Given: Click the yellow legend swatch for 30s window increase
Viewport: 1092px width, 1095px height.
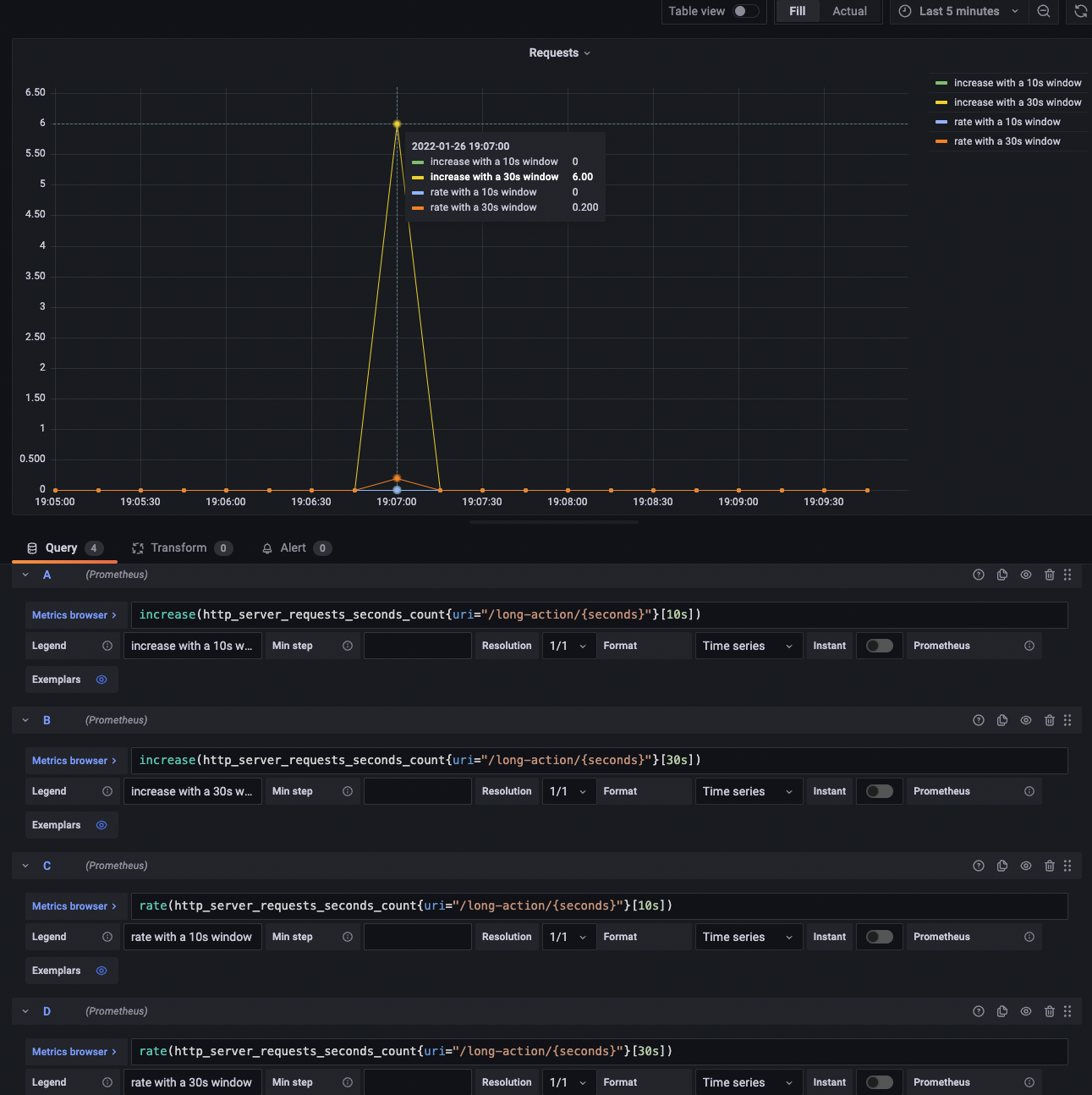Looking at the screenshot, I should click(x=941, y=102).
